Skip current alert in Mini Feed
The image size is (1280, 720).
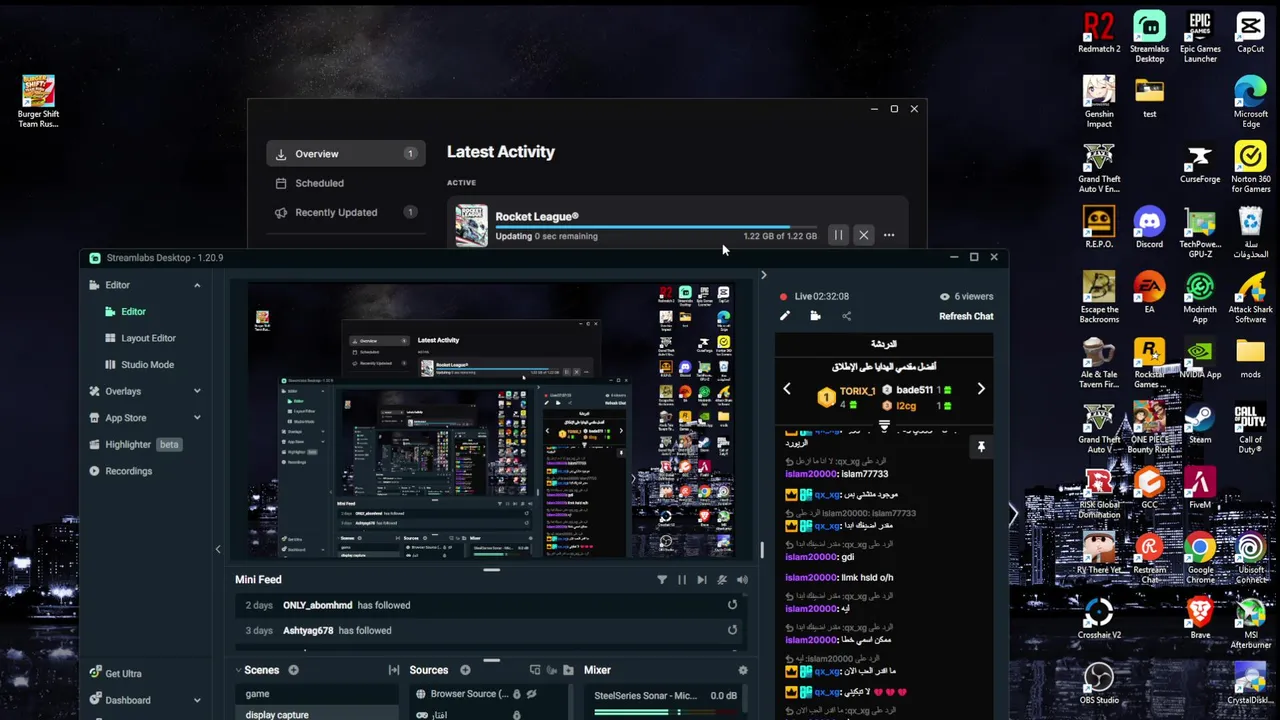[x=702, y=580]
